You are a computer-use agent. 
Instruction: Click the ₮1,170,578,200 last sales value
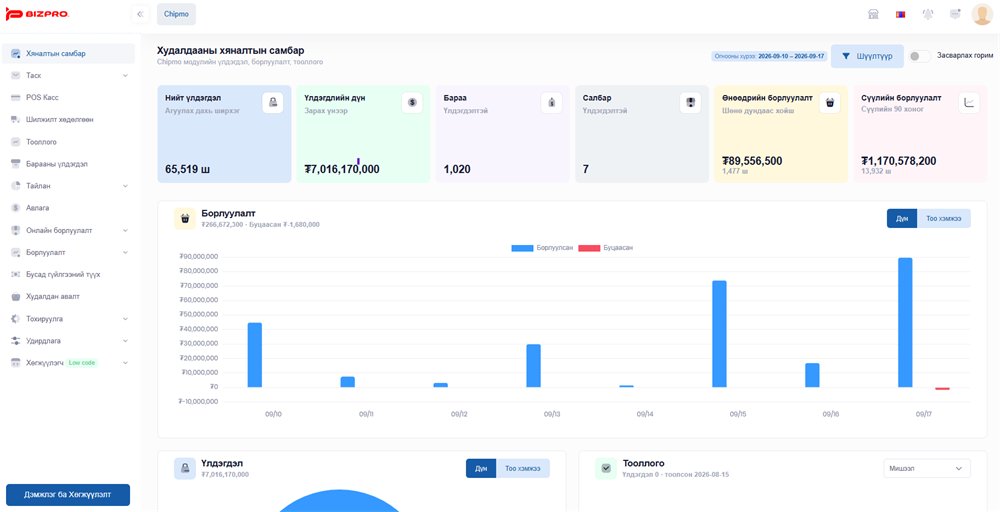(899, 161)
